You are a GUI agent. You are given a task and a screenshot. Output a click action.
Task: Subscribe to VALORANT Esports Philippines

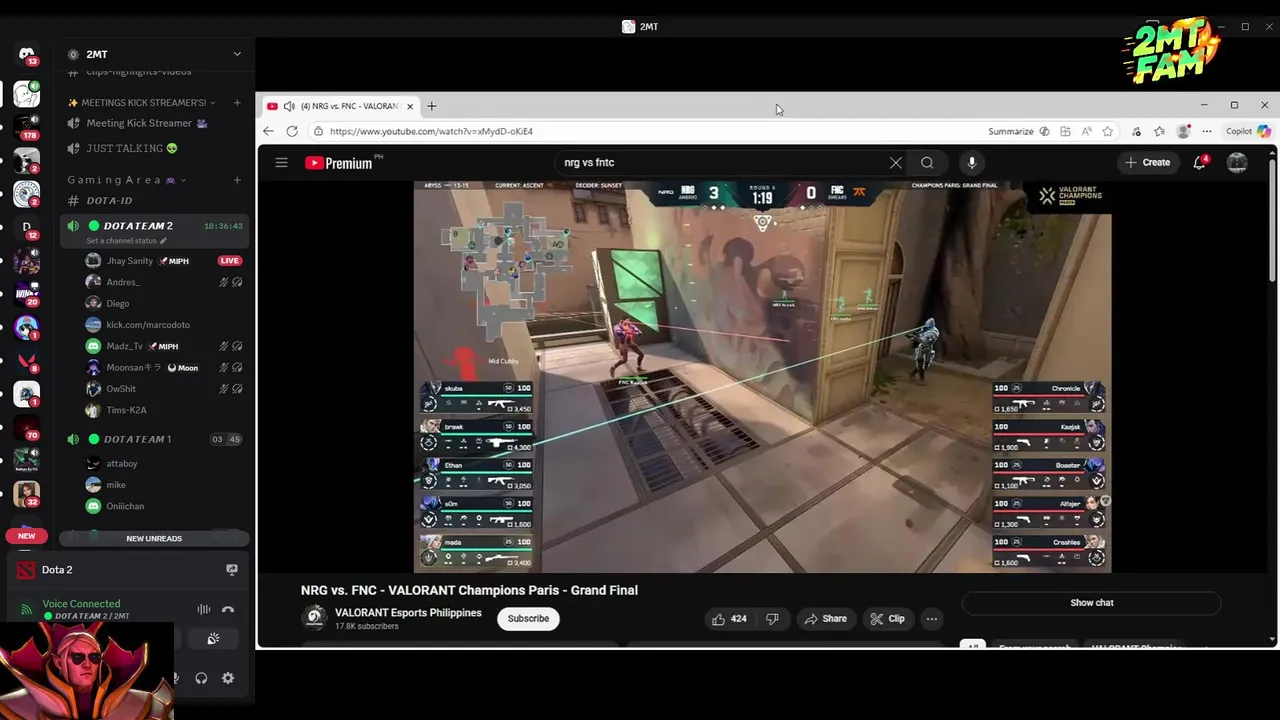pos(528,619)
